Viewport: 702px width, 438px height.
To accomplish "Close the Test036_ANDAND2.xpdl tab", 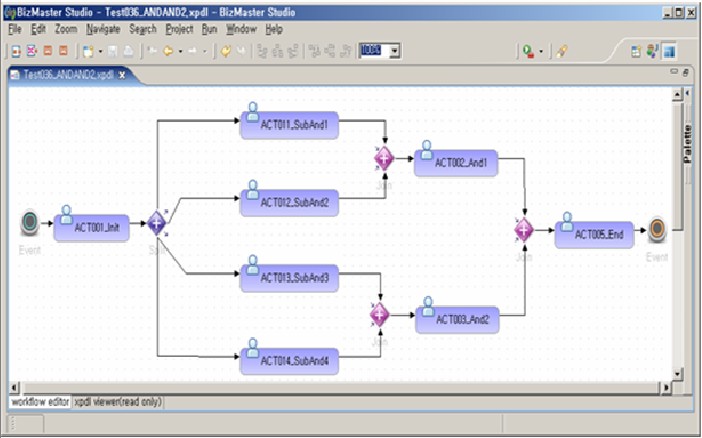I will (121, 75).
